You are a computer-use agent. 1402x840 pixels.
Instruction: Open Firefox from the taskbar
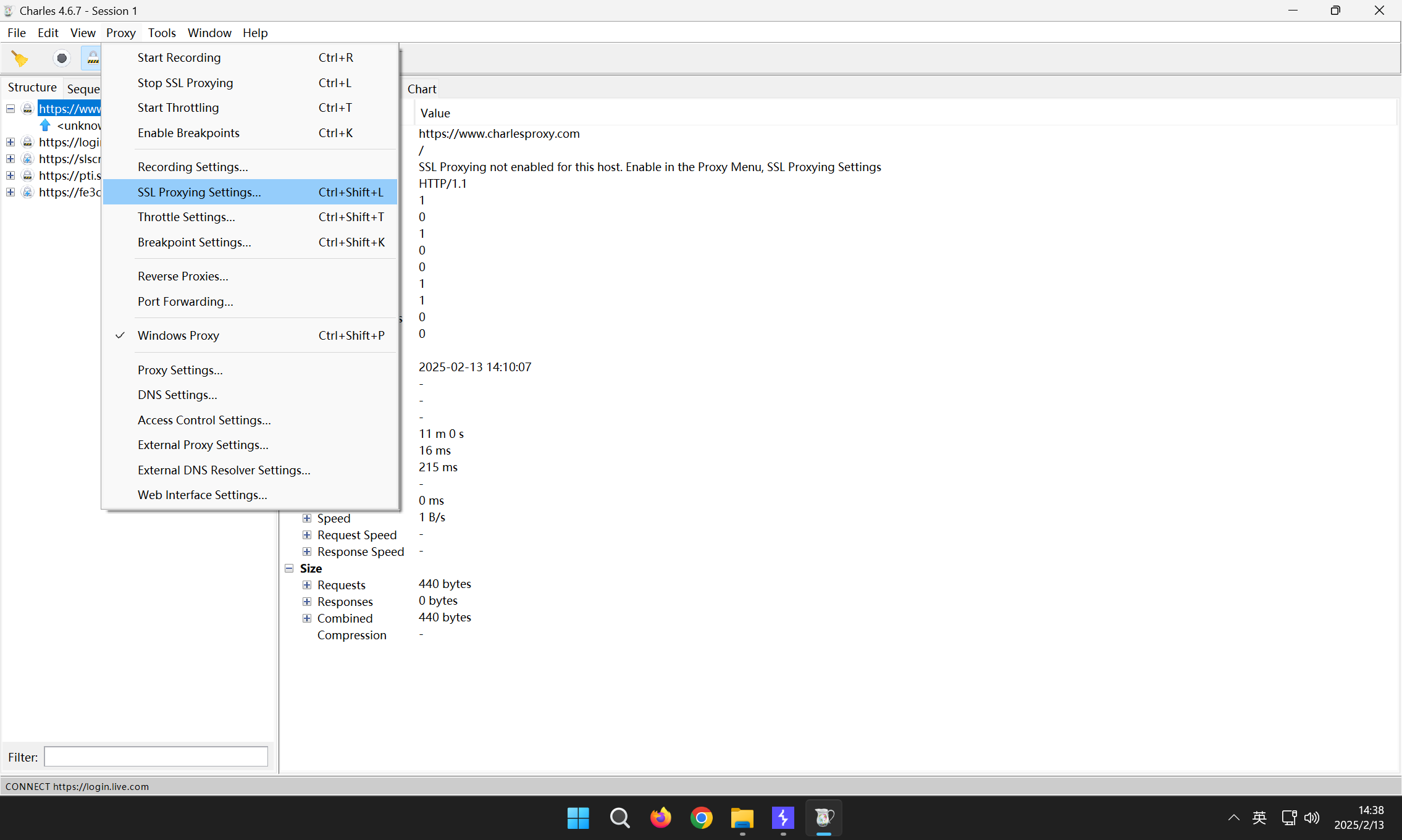[660, 818]
